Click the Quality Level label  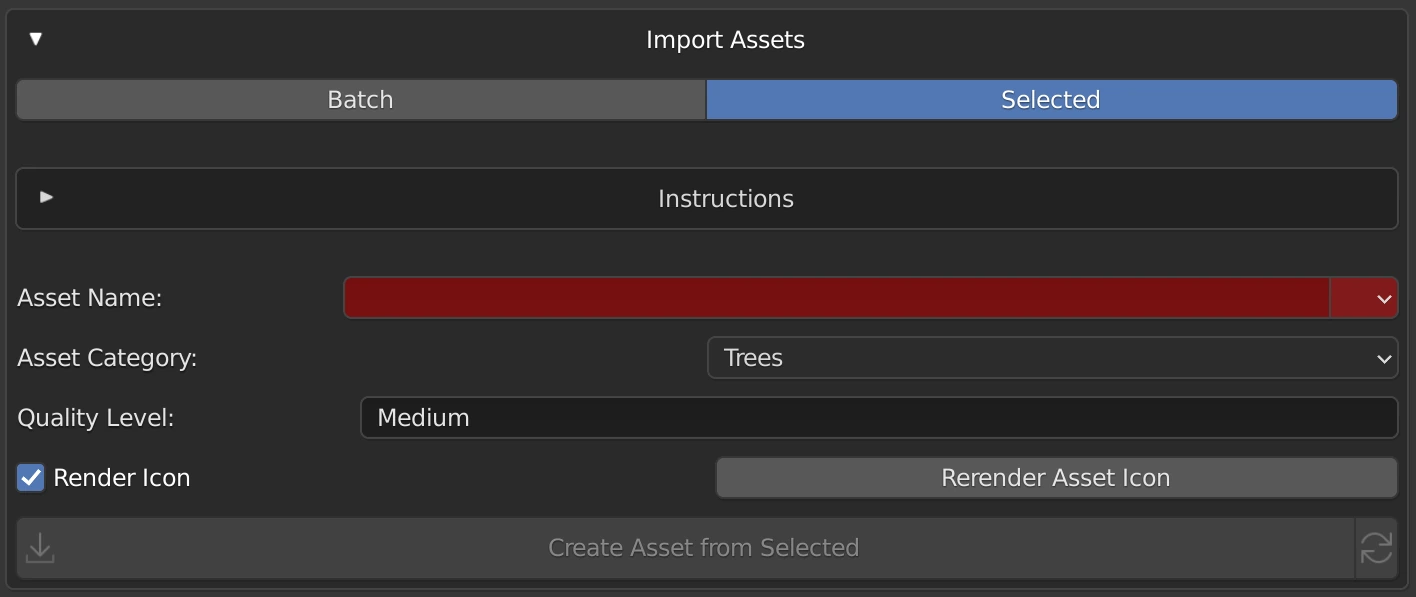coord(96,418)
